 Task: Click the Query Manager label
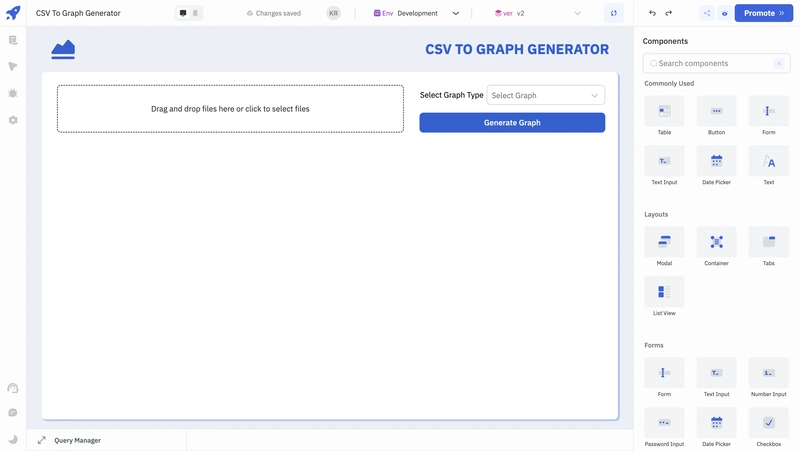78,440
